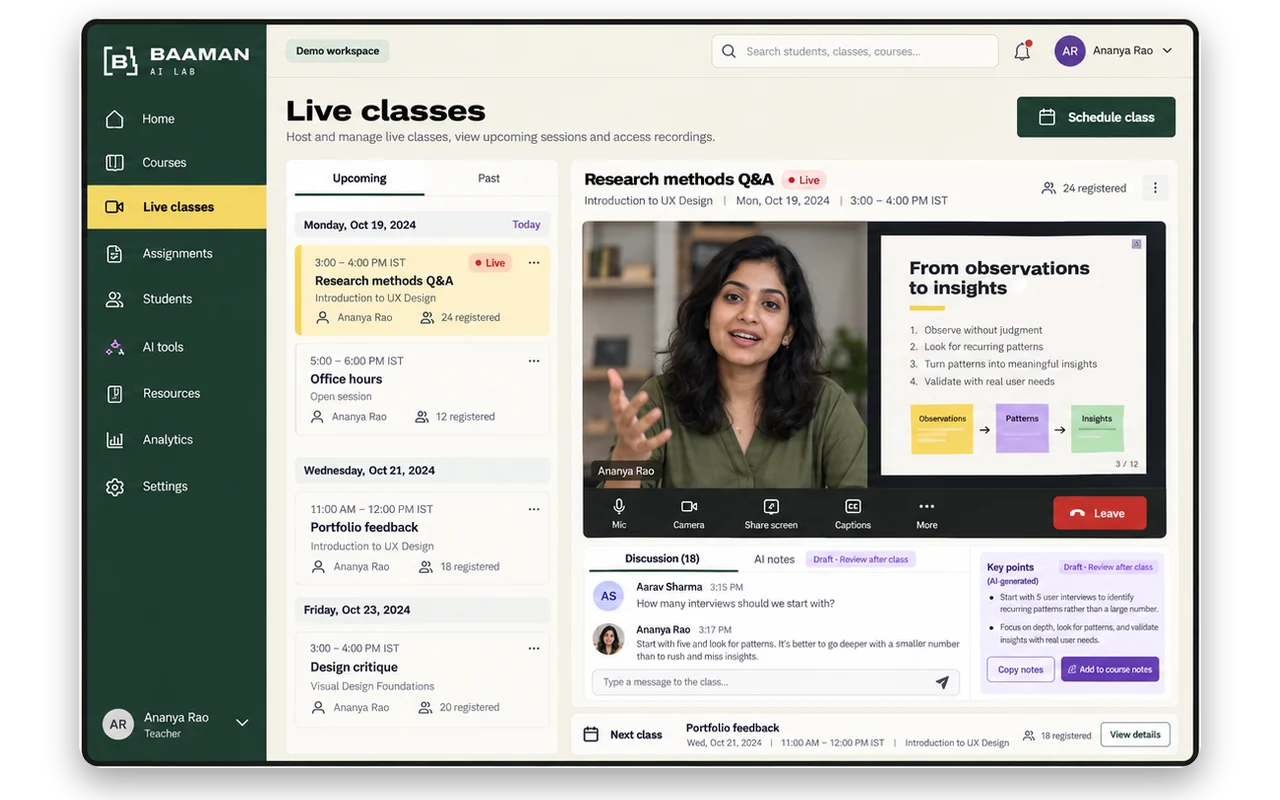The image size is (1280, 800).
Task: Open Assignments from the sidebar
Action: coord(177,253)
